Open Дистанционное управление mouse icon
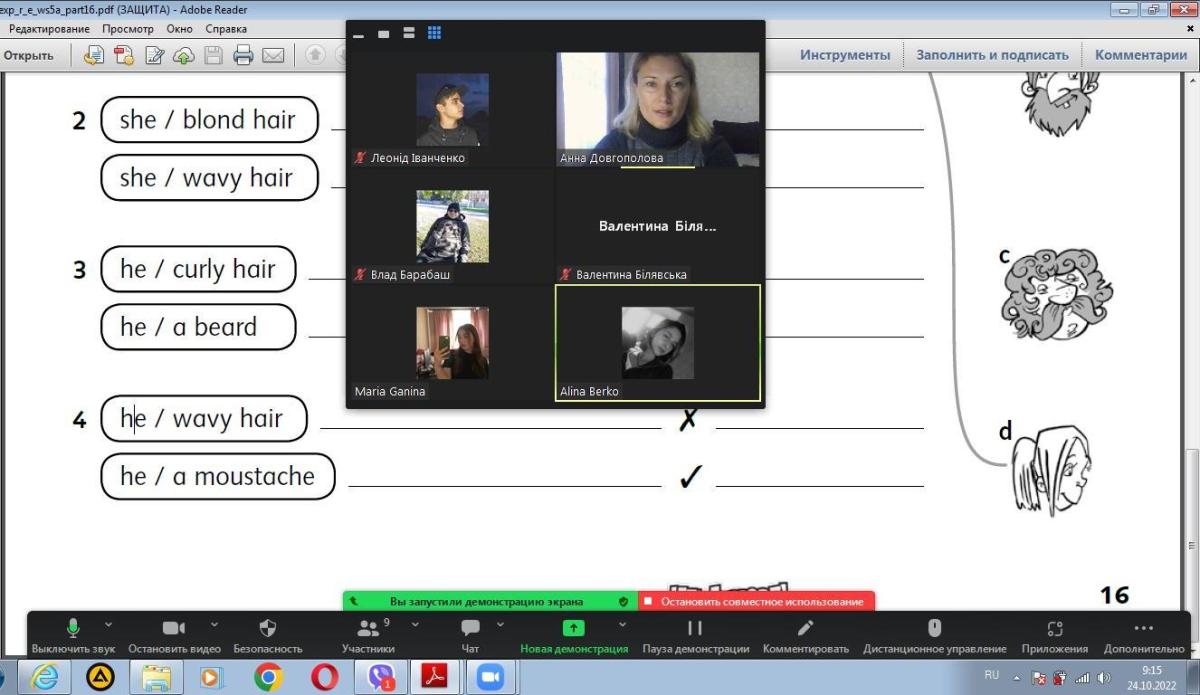Viewport: 1200px width, 695px height. pos(935,636)
